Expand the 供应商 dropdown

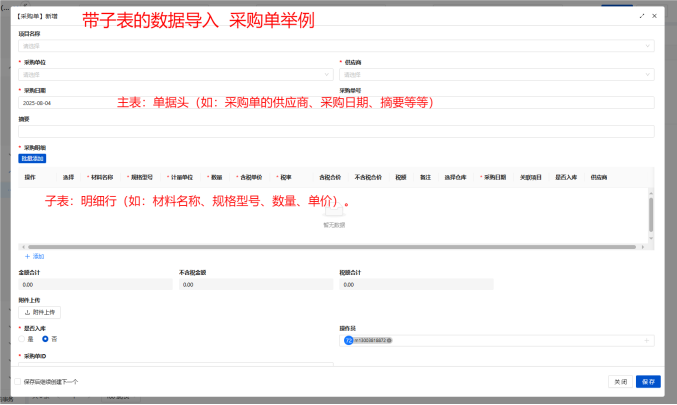(x=496, y=74)
